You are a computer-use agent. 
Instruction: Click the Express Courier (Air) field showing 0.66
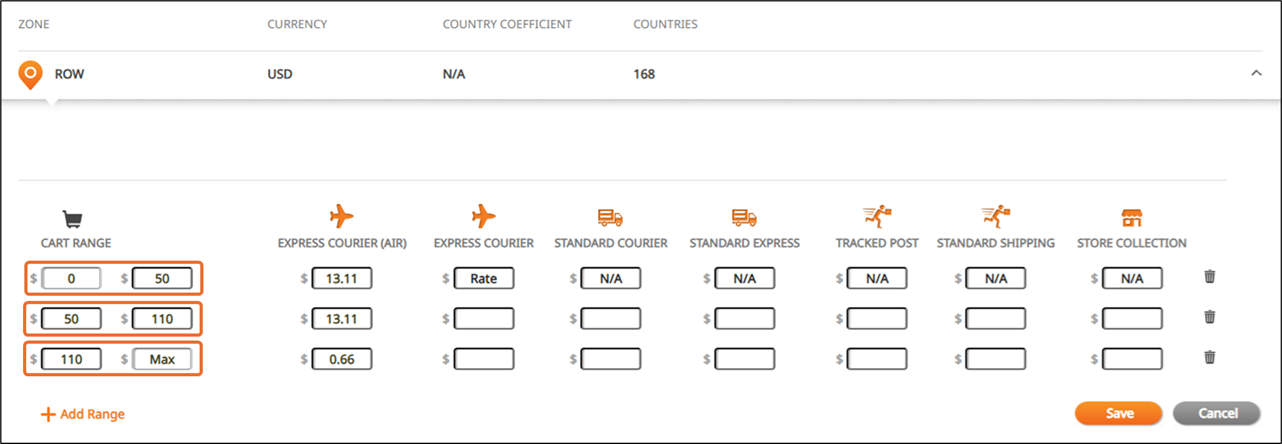click(342, 358)
